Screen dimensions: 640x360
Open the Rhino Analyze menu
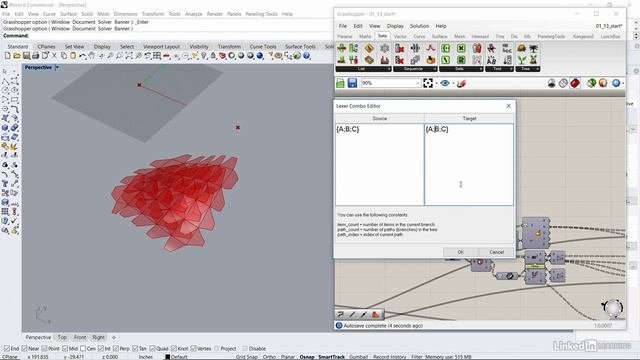click(193, 14)
